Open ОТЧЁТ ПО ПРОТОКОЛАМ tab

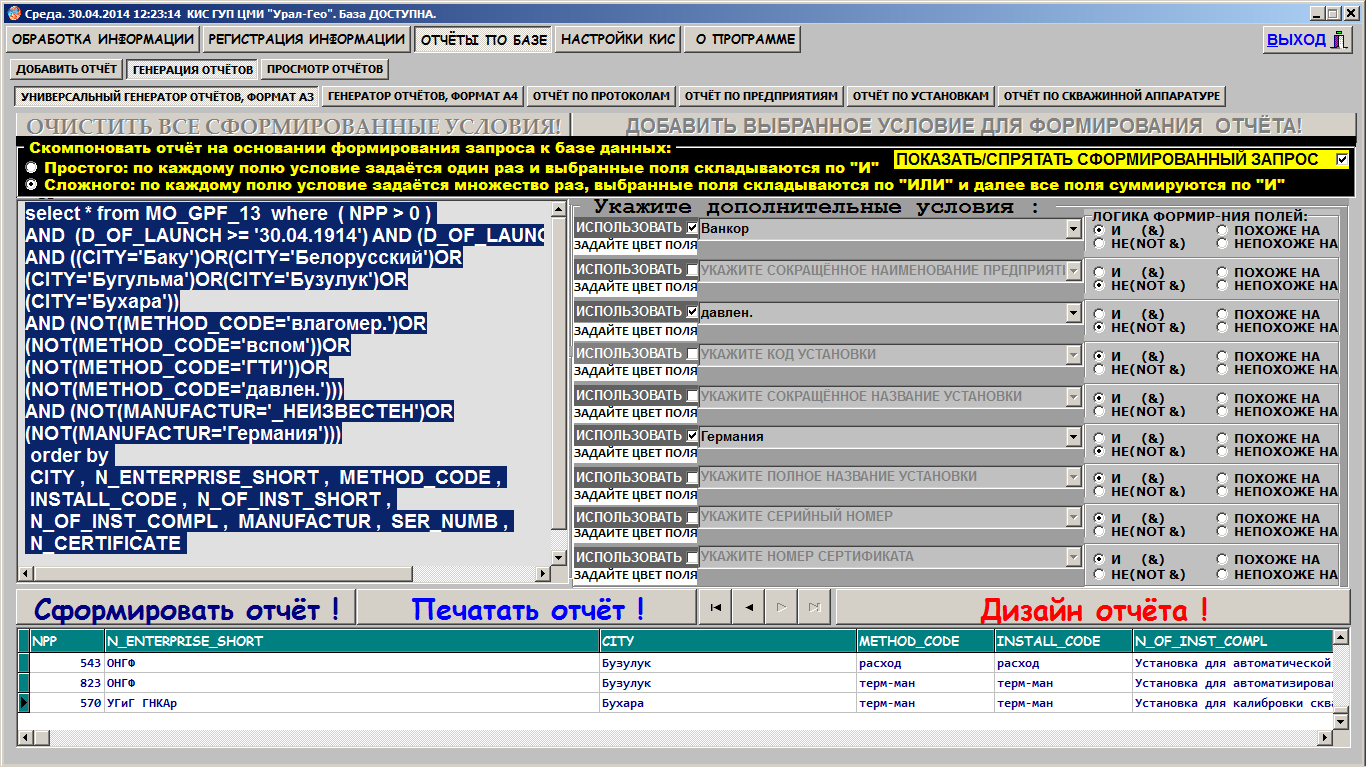(x=601, y=96)
